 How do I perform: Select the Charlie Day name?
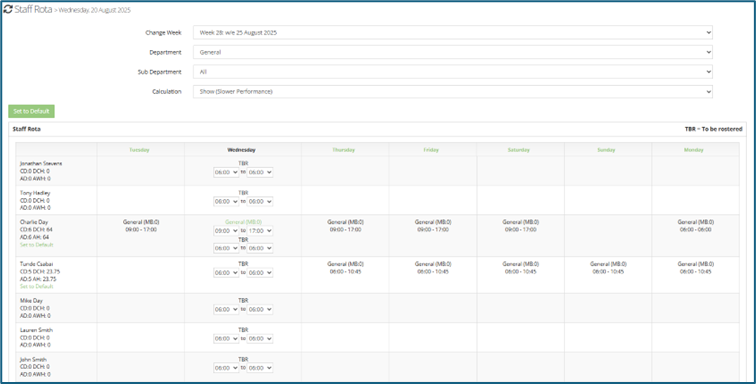34,222
